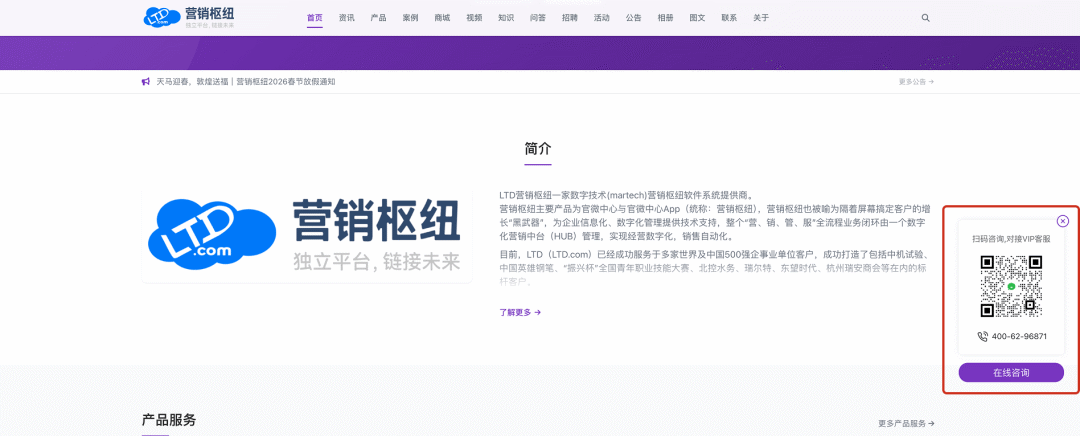The height and width of the screenshot is (436, 1080).
Task: Click the LTD.com cloud logo in header
Action: pos(160,17)
